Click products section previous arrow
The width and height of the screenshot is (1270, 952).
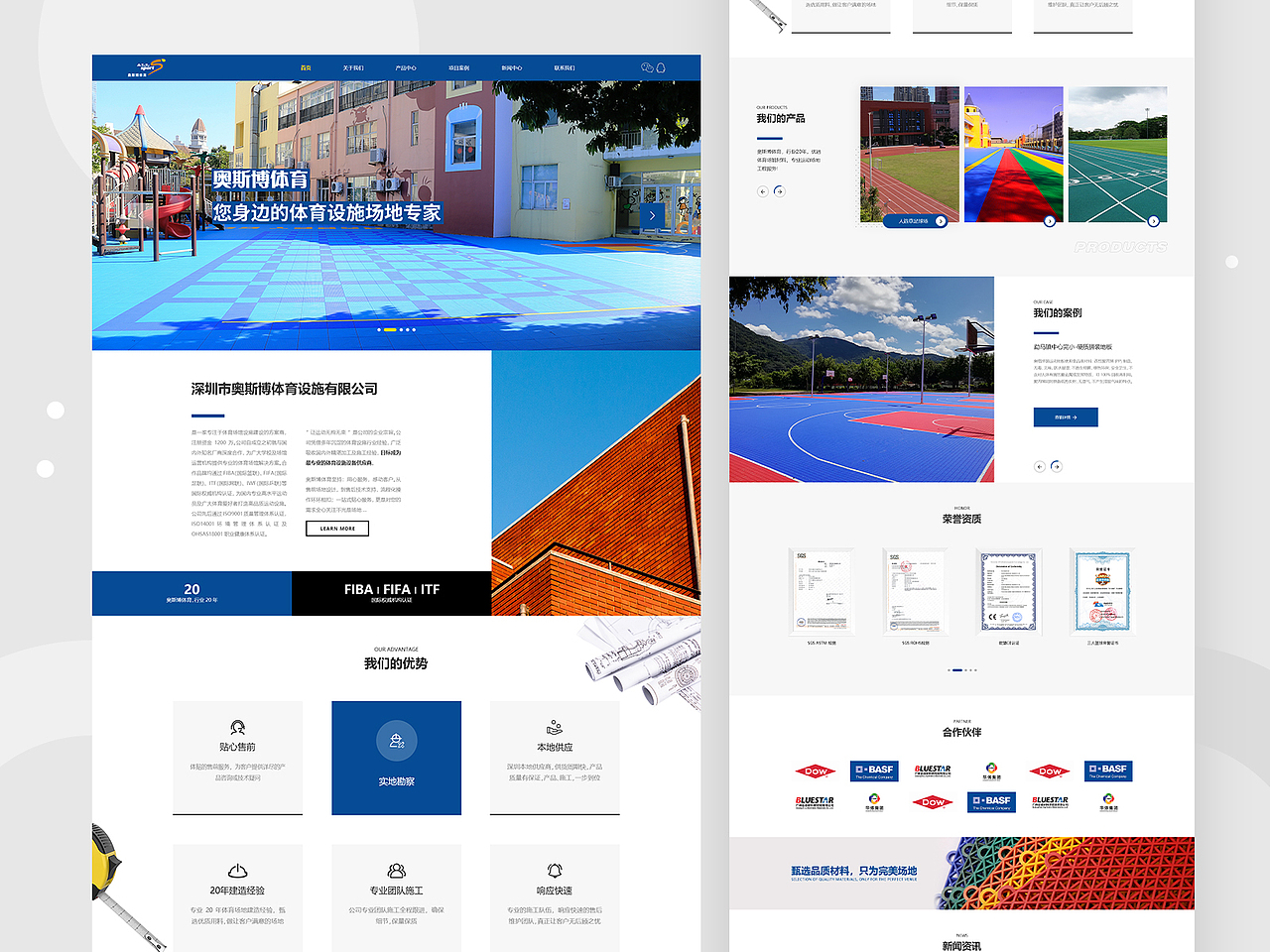762,191
